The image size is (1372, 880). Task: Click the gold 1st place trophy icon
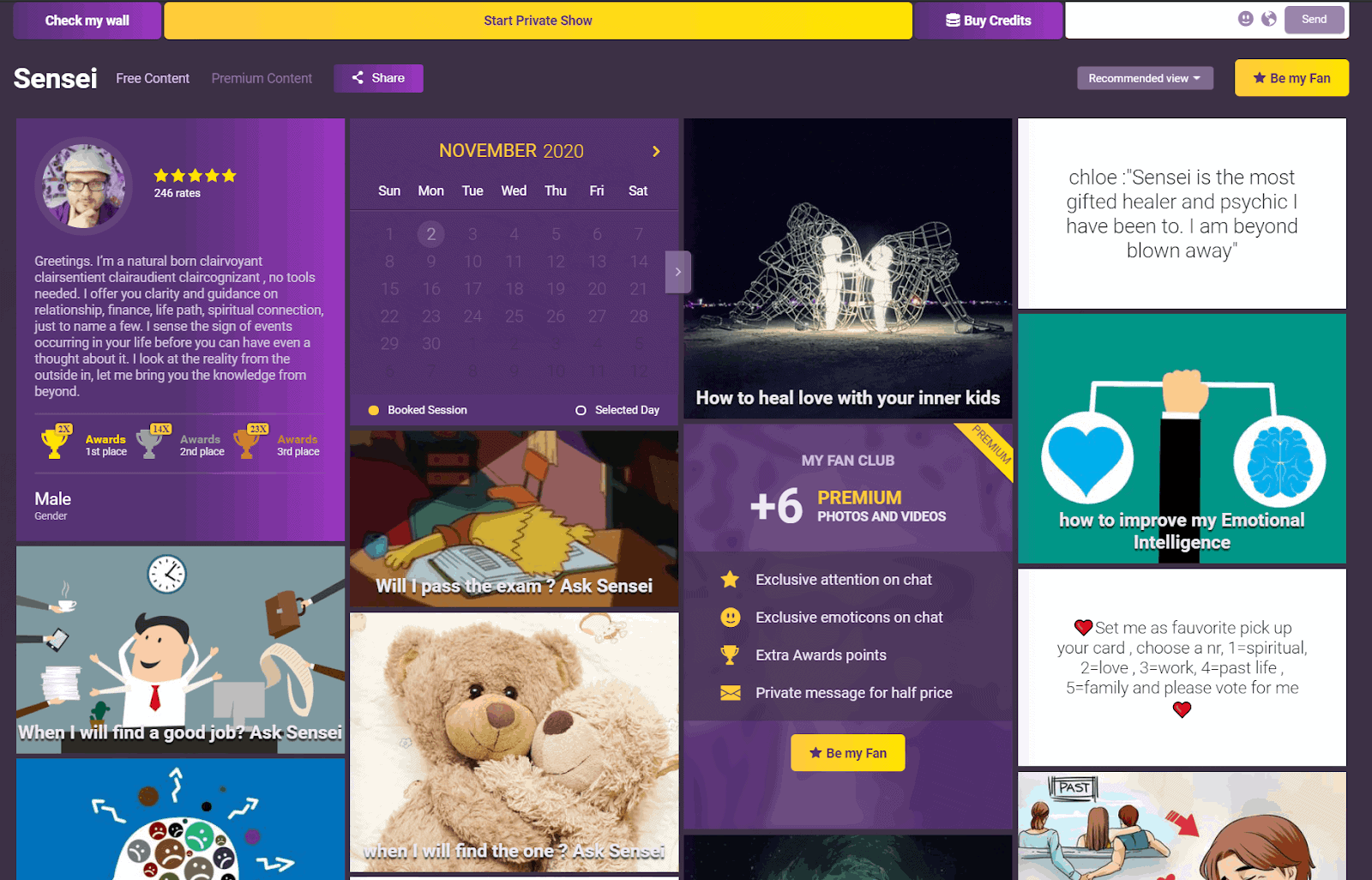tap(55, 443)
